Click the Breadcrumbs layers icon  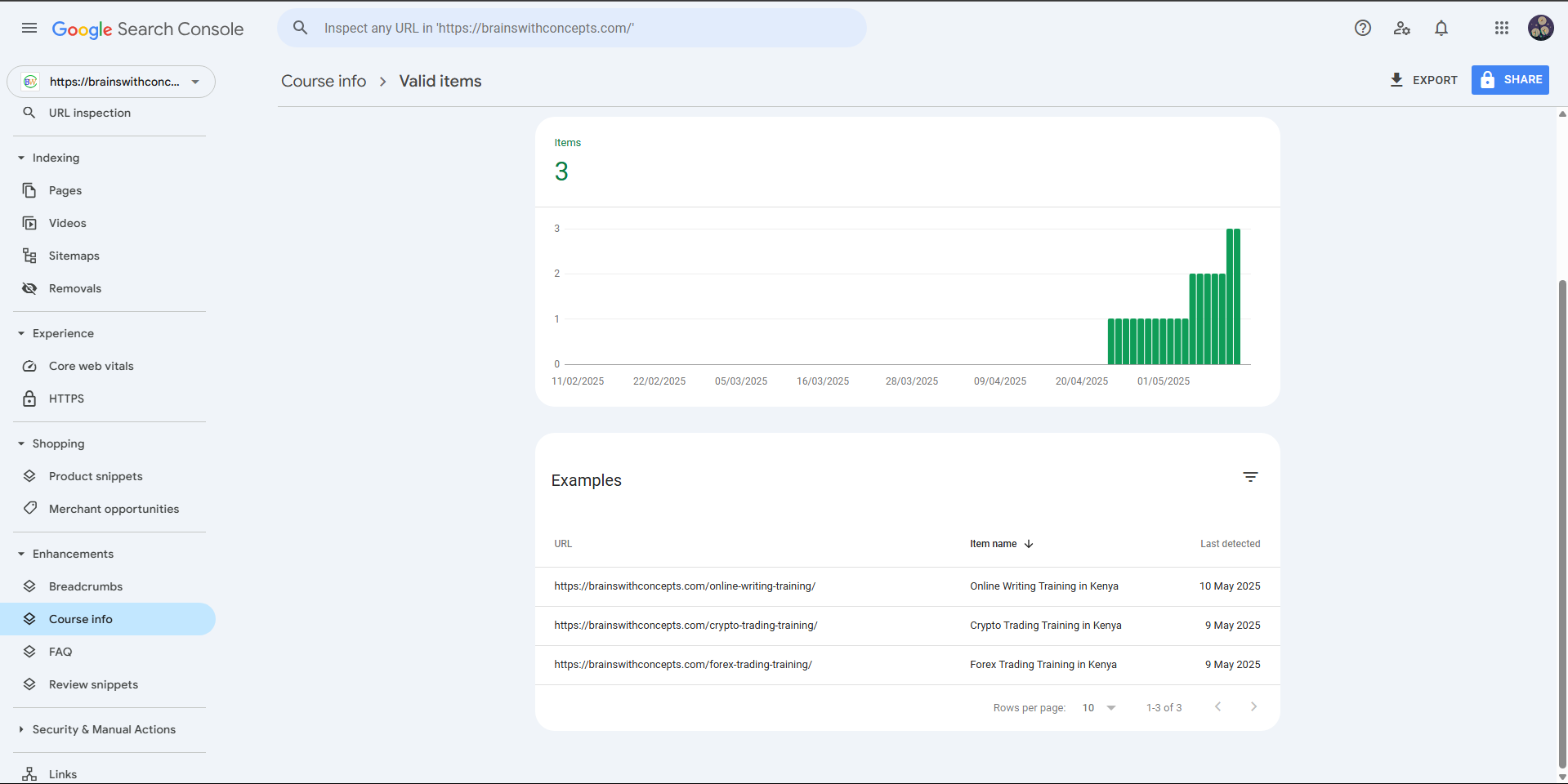click(x=29, y=586)
